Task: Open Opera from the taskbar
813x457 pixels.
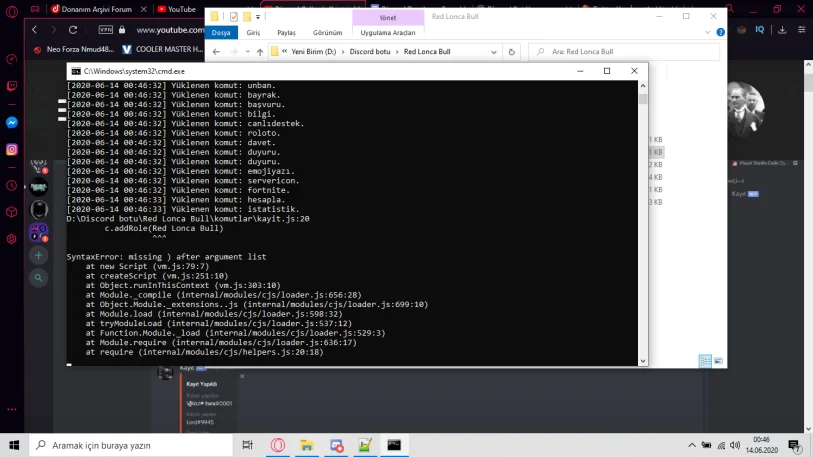Action: [277, 445]
